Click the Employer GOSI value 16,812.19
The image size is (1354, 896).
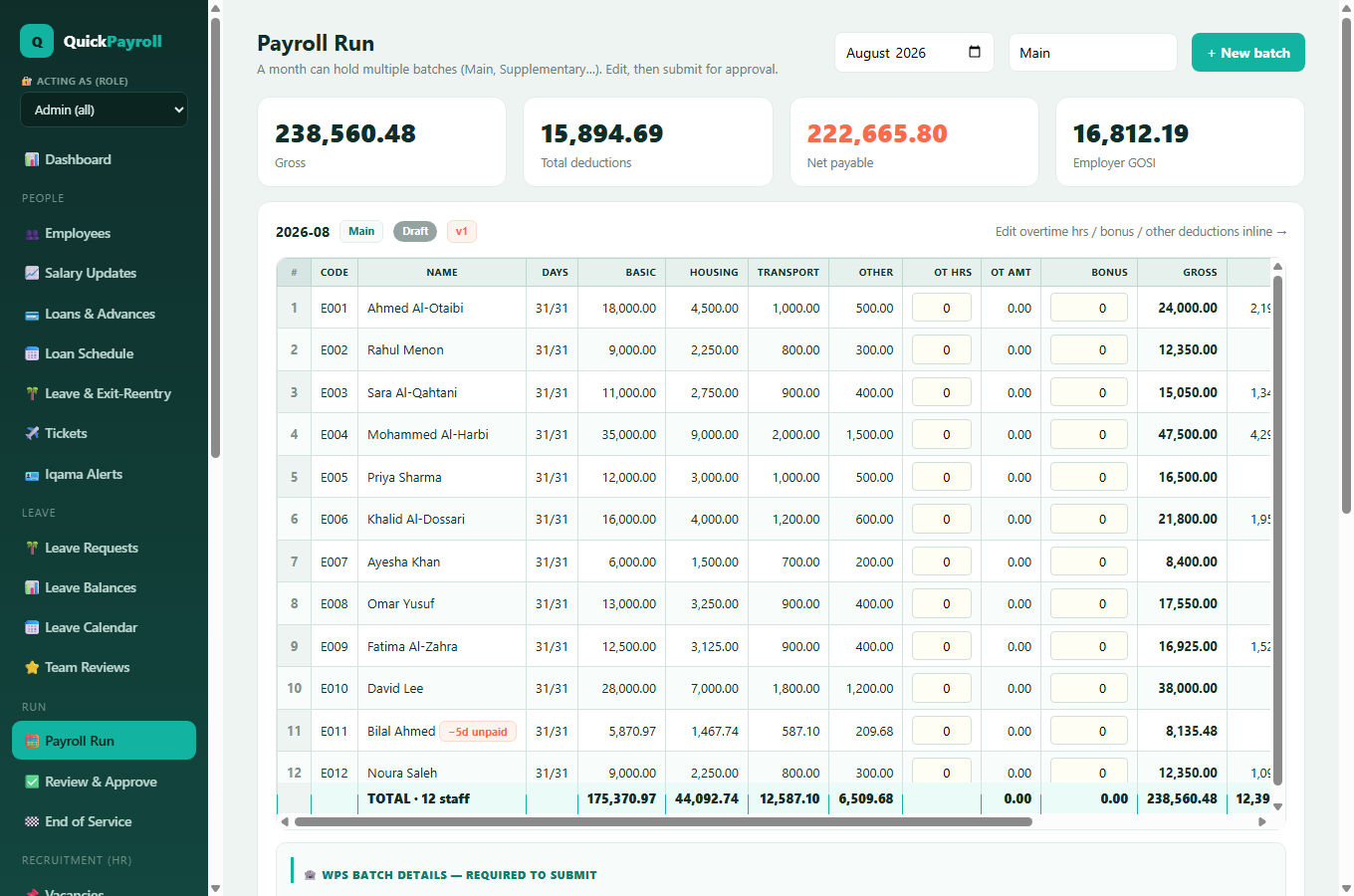click(x=1131, y=133)
